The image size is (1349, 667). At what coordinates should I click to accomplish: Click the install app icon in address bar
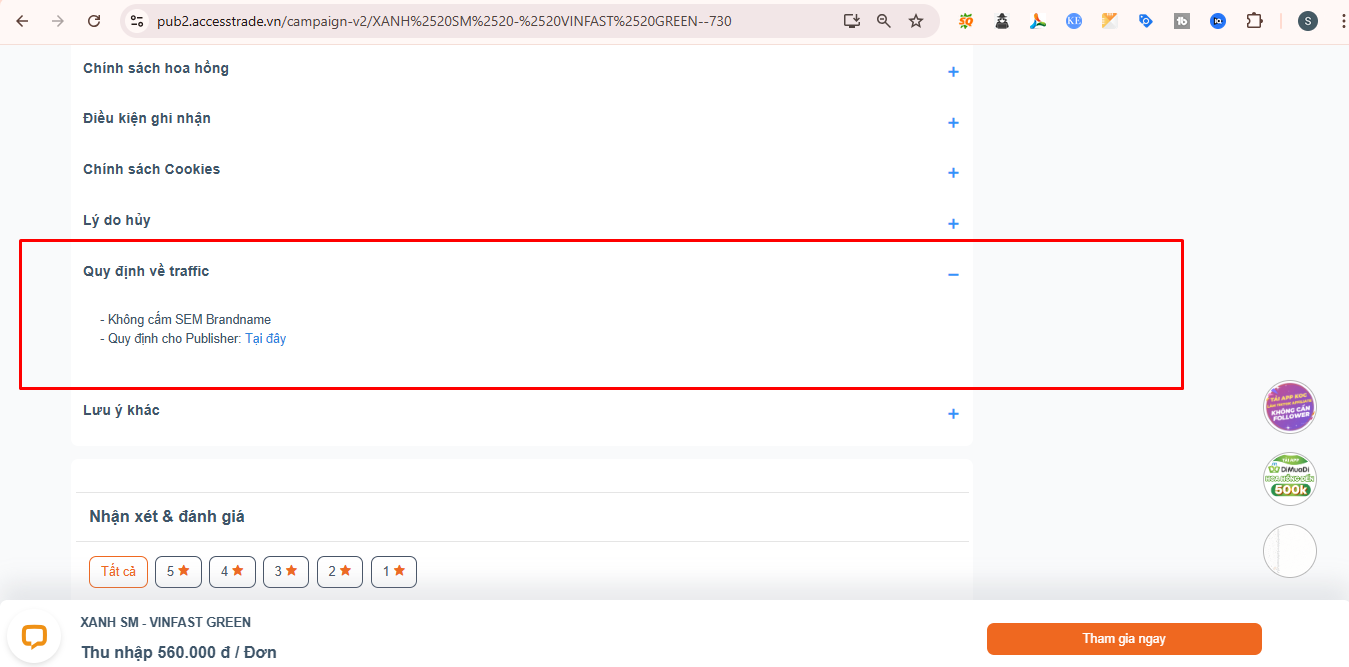tap(851, 21)
